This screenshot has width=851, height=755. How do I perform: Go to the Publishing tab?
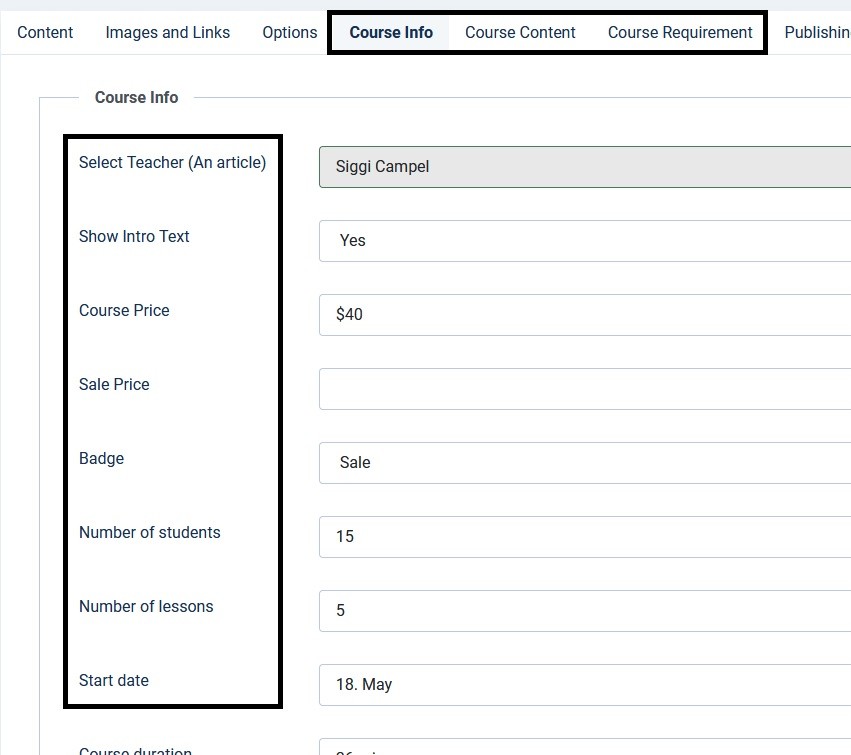816,32
